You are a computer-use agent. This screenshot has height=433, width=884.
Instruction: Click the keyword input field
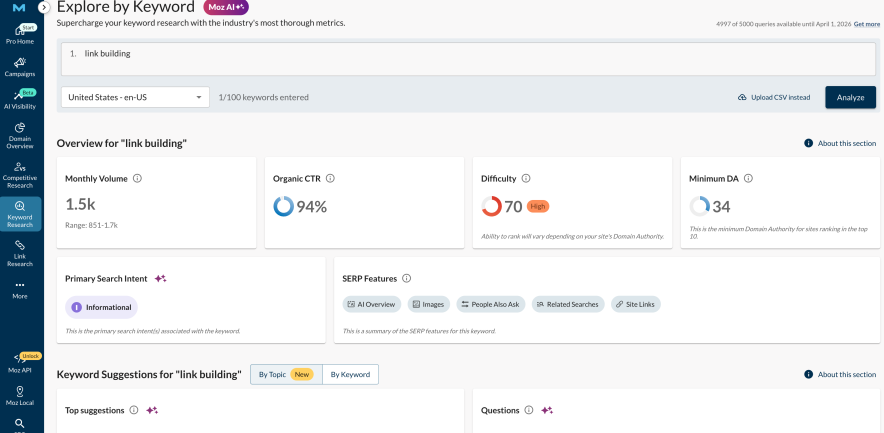pyautogui.click(x=468, y=58)
